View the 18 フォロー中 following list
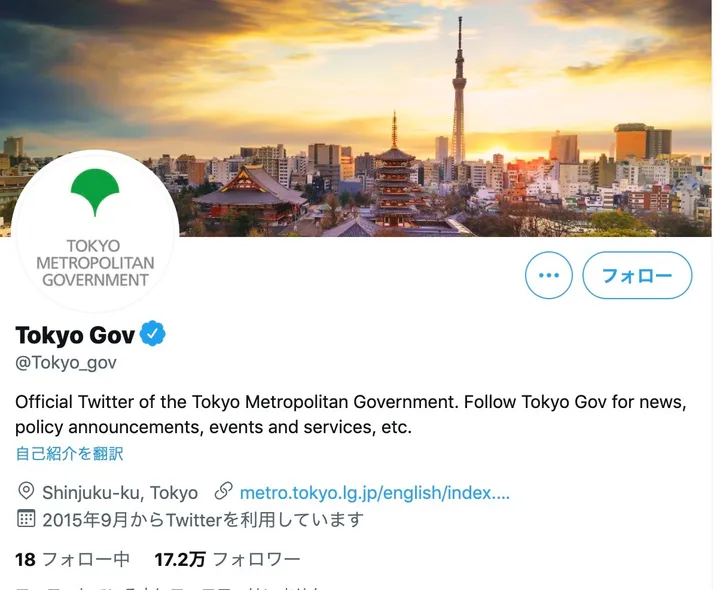This screenshot has height=590, width=720. click(x=73, y=560)
